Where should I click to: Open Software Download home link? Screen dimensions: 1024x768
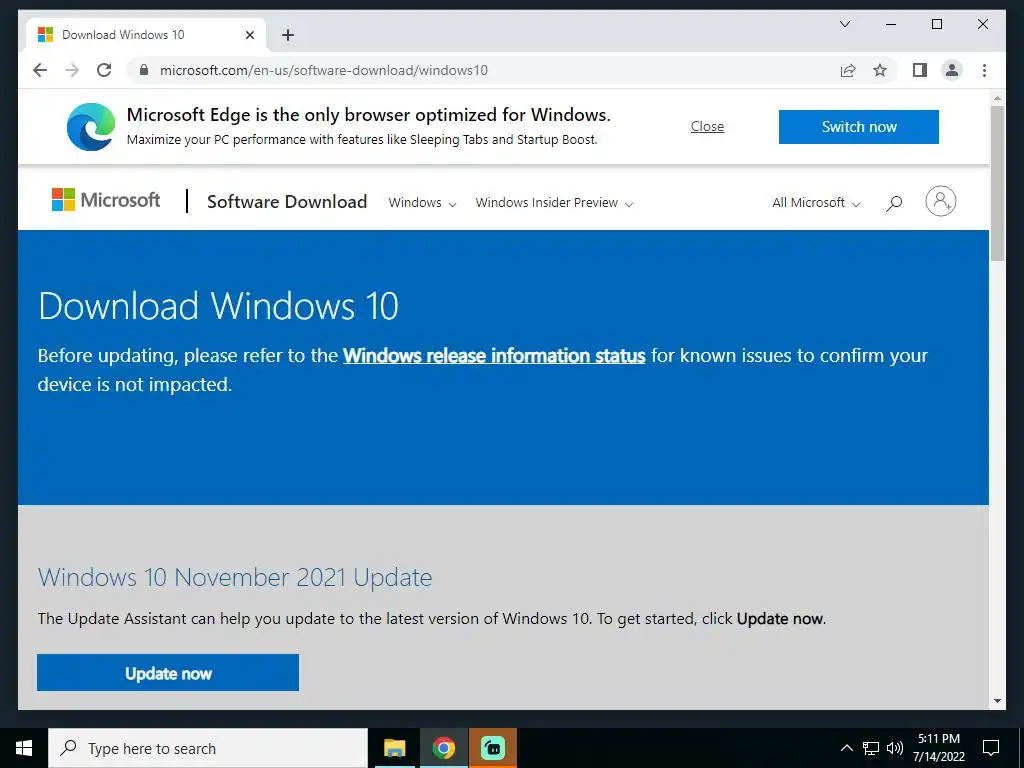287,202
